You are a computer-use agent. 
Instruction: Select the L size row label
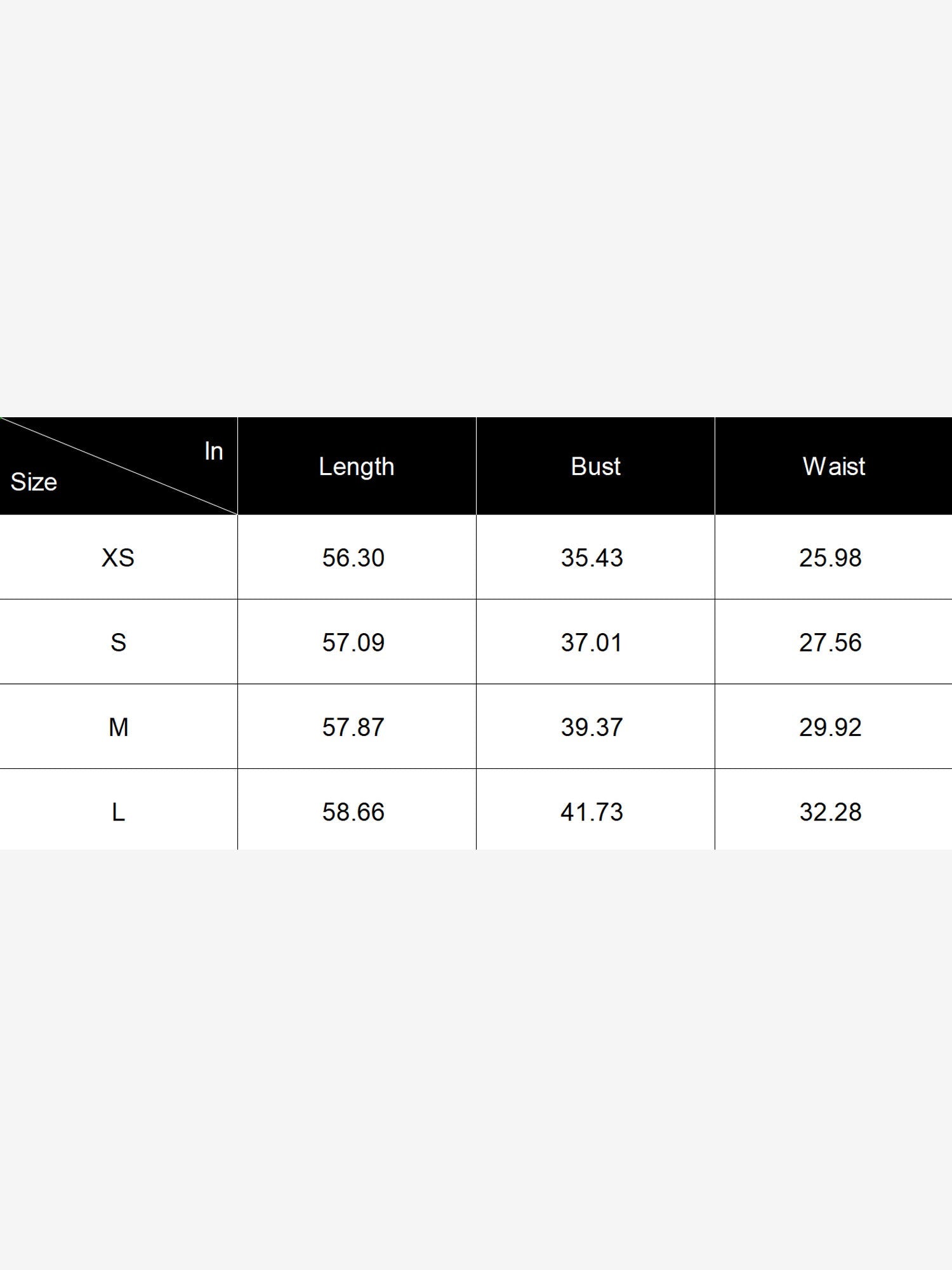[118, 812]
